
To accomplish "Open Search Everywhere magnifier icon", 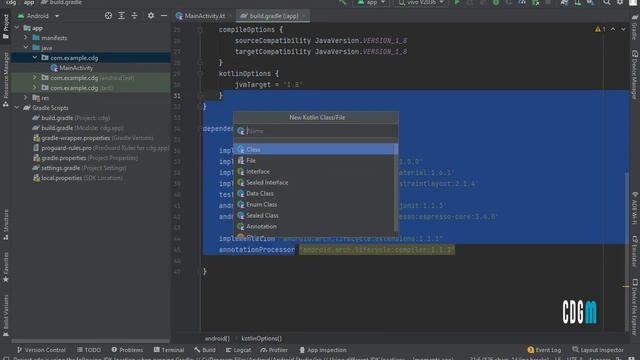I will coord(607,2).
